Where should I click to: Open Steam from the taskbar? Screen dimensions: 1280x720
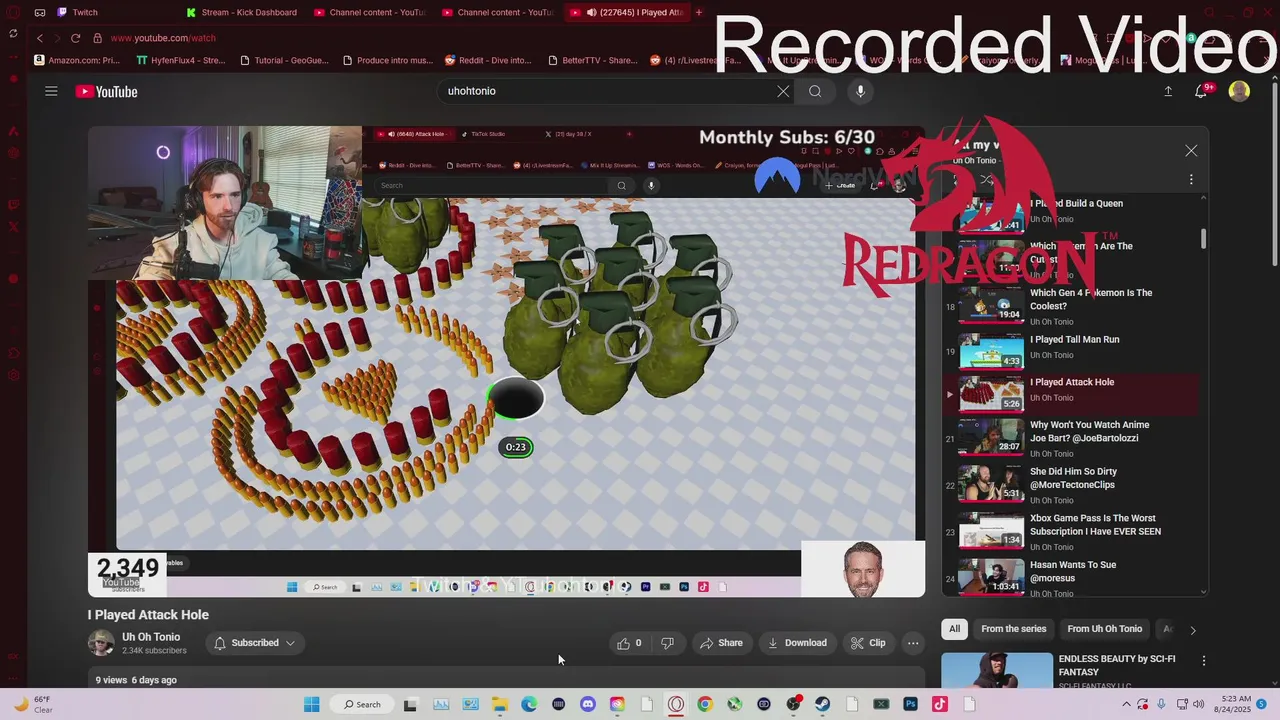pyautogui.click(x=822, y=704)
